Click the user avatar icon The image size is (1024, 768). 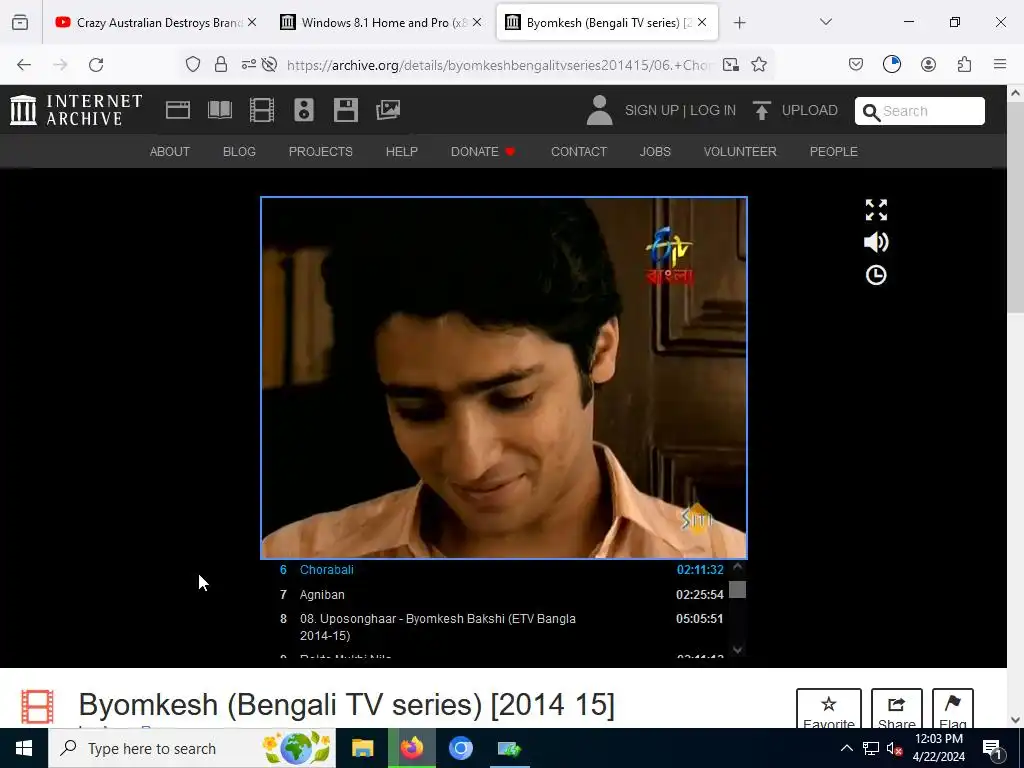click(x=599, y=110)
